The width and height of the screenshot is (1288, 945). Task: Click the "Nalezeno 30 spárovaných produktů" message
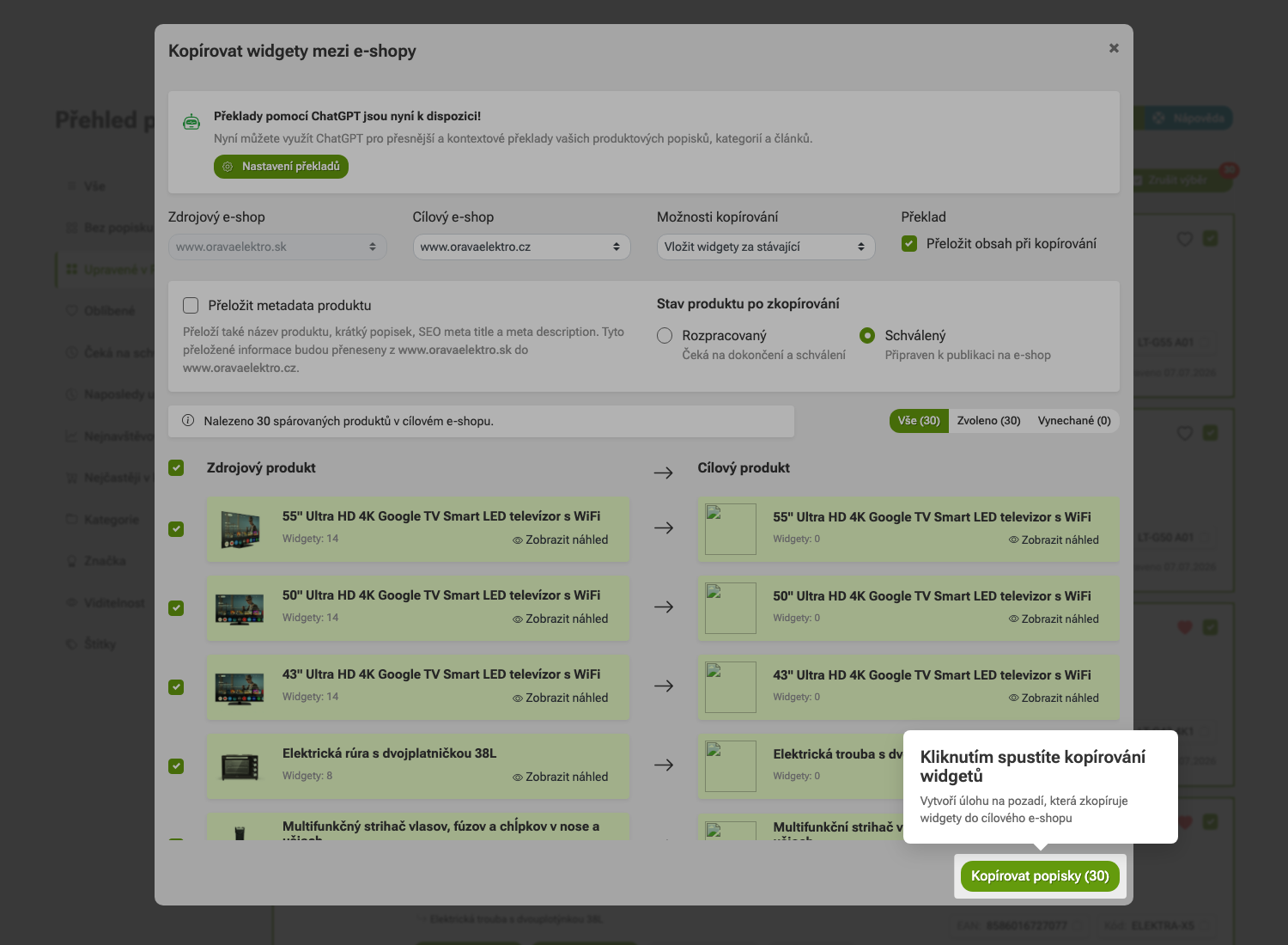click(x=349, y=421)
